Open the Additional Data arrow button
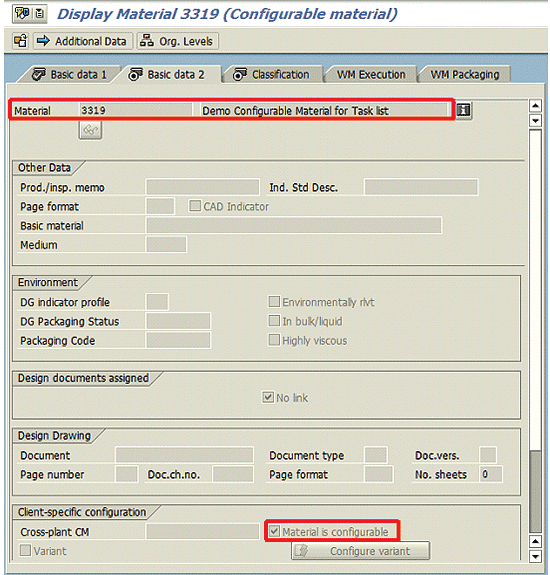Viewport: 550px width, 575px height. tap(82, 41)
